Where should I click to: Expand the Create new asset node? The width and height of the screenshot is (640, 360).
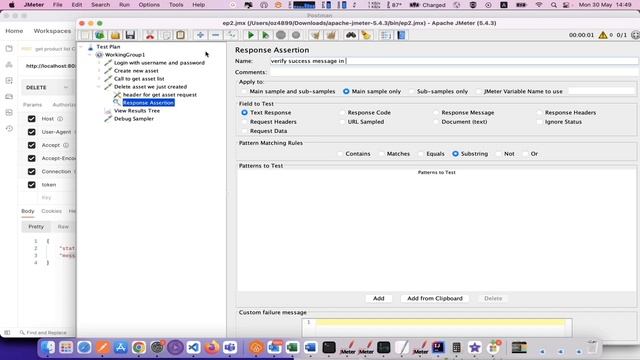click(x=99, y=71)
